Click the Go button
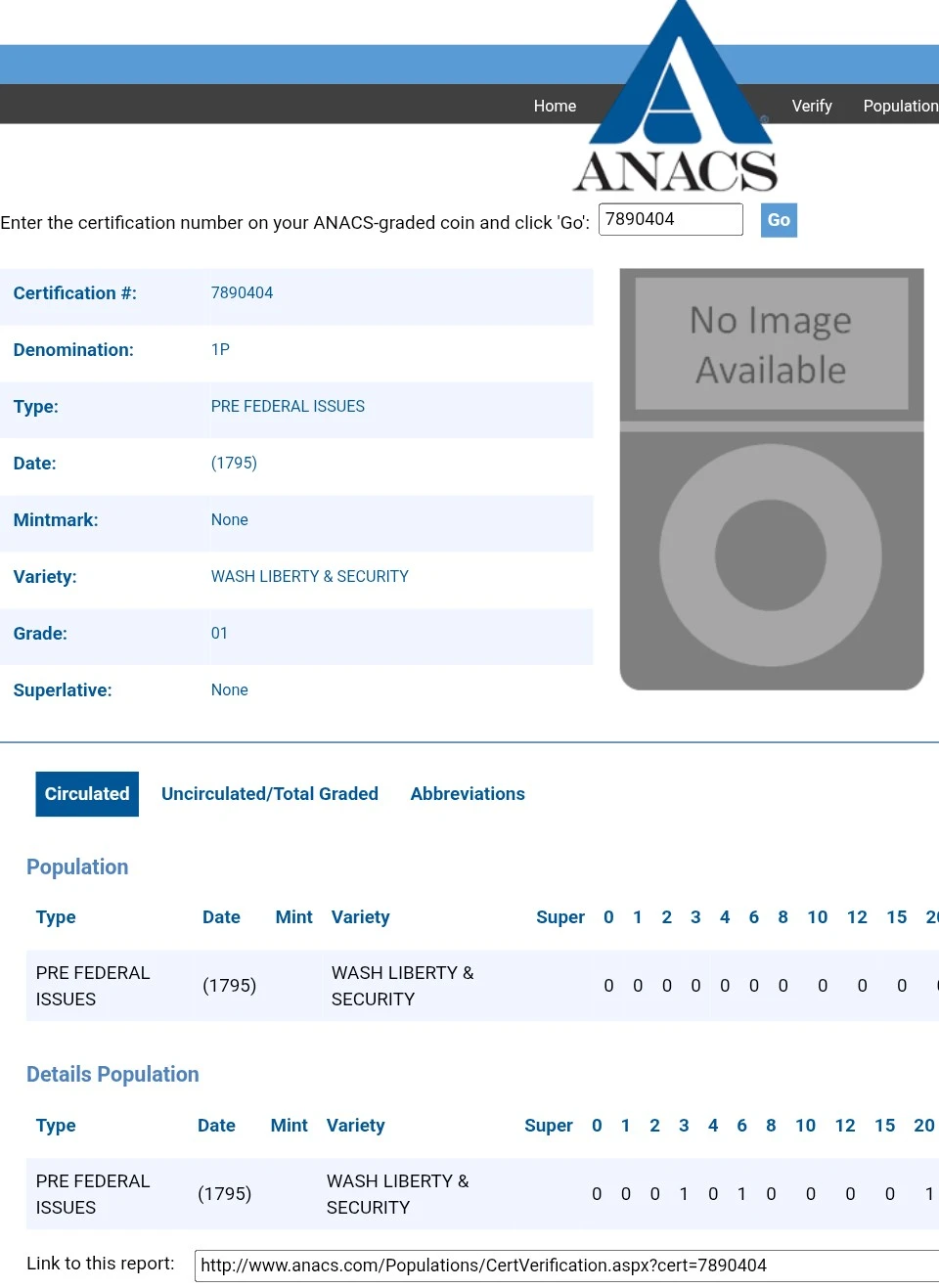The height and width of the screenshot is (1288, 939). pyautogui.click(x=779, y=220)
